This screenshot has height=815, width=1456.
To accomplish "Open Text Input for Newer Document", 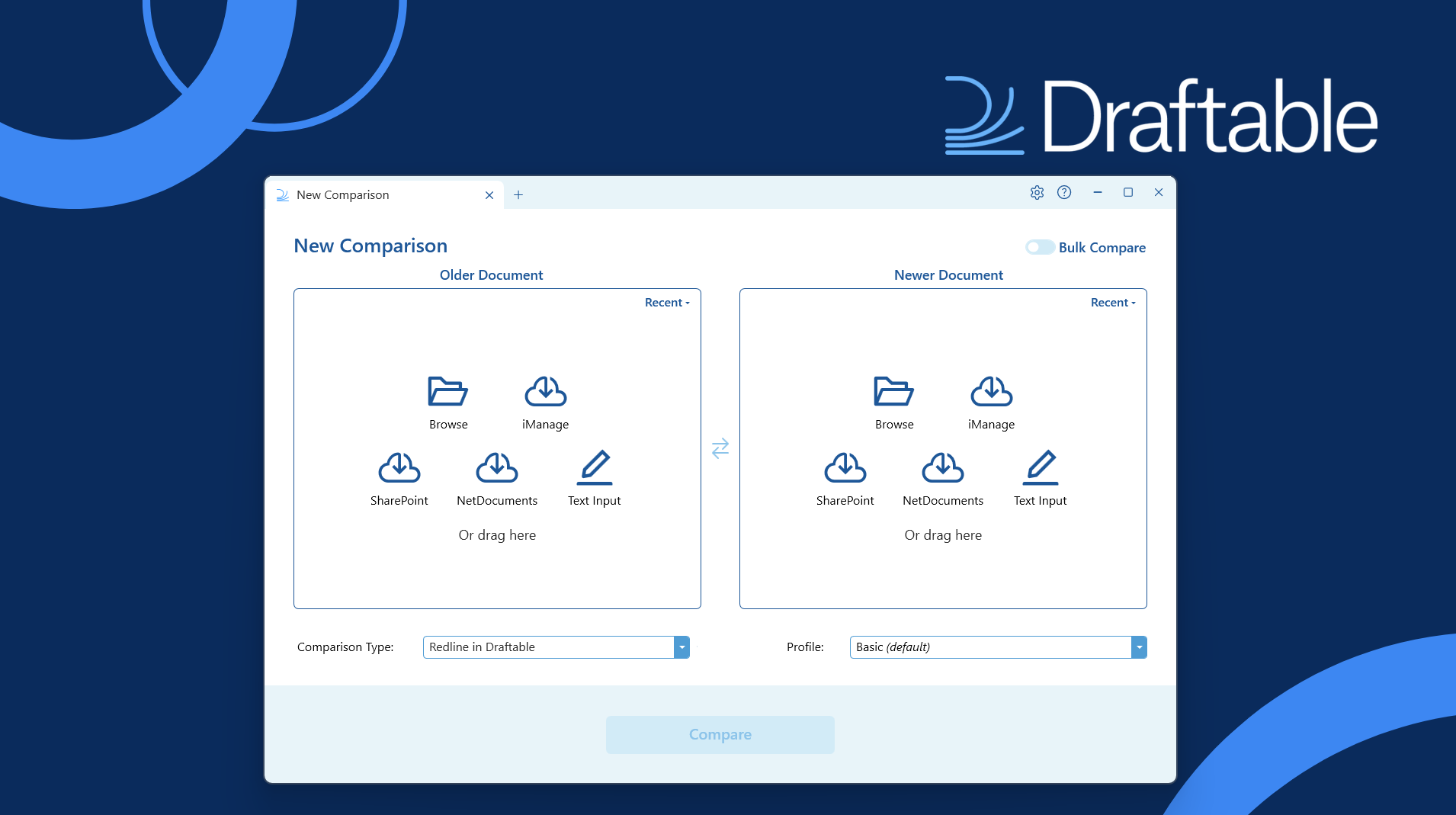I will pos(1040,468).
